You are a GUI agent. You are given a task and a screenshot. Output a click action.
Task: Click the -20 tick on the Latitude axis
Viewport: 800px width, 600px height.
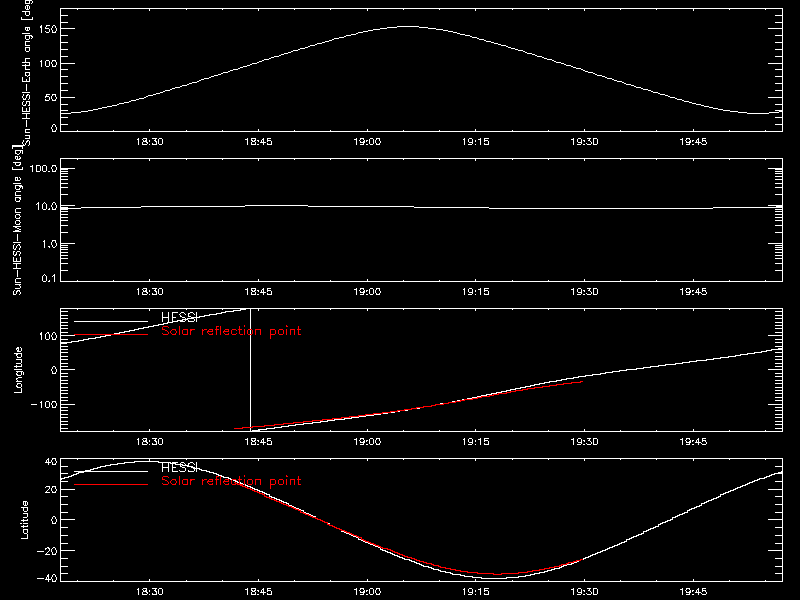point(47,551)
